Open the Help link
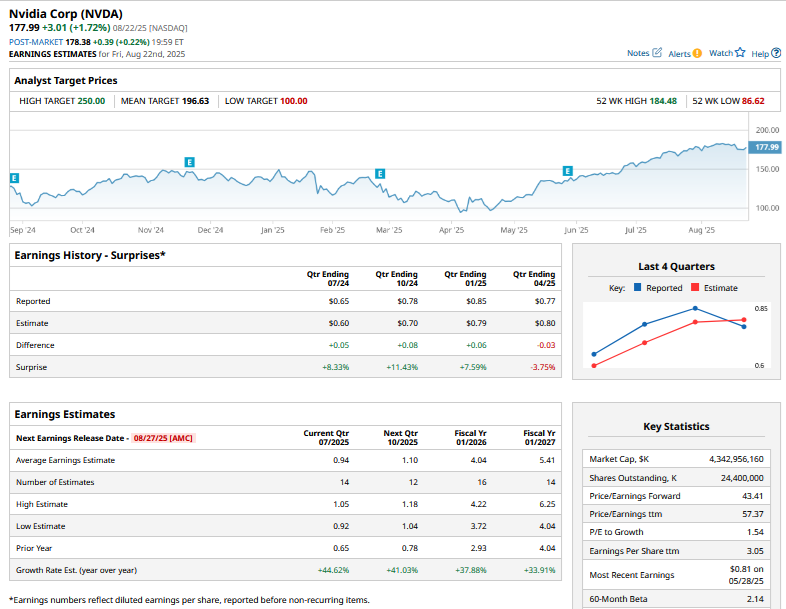 [x=760, y=54]
